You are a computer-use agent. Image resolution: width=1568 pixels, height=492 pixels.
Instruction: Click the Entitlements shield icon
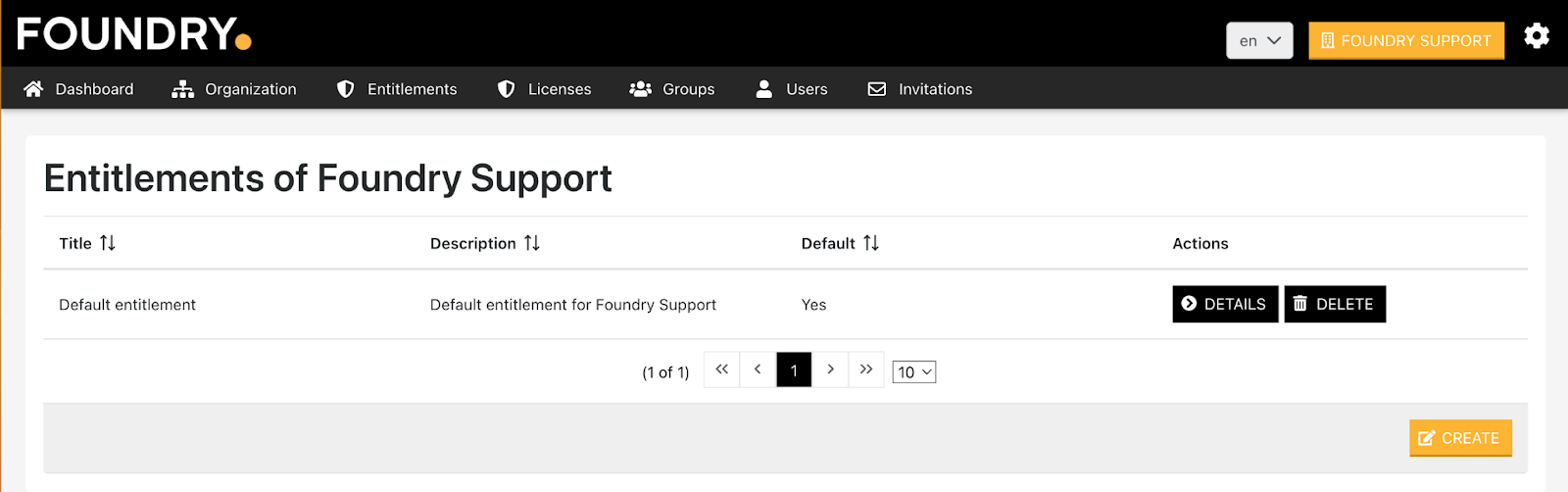[x=345, y=89]
